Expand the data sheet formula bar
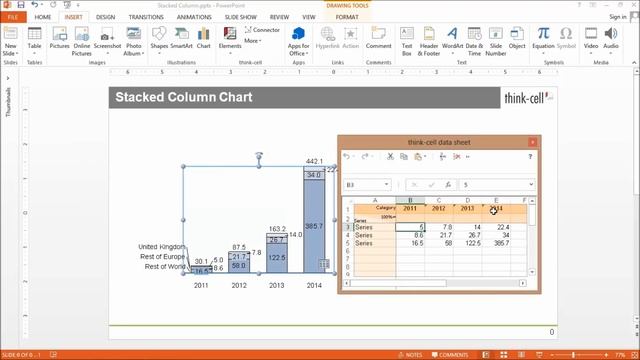The height and width of the screenshot is (360, 640). tap(531, 184)
